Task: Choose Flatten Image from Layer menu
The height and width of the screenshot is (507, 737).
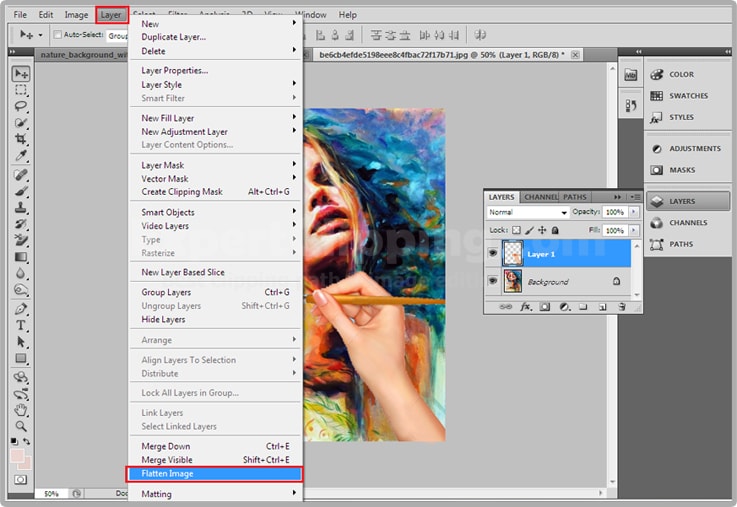Action: pos(215,474)
